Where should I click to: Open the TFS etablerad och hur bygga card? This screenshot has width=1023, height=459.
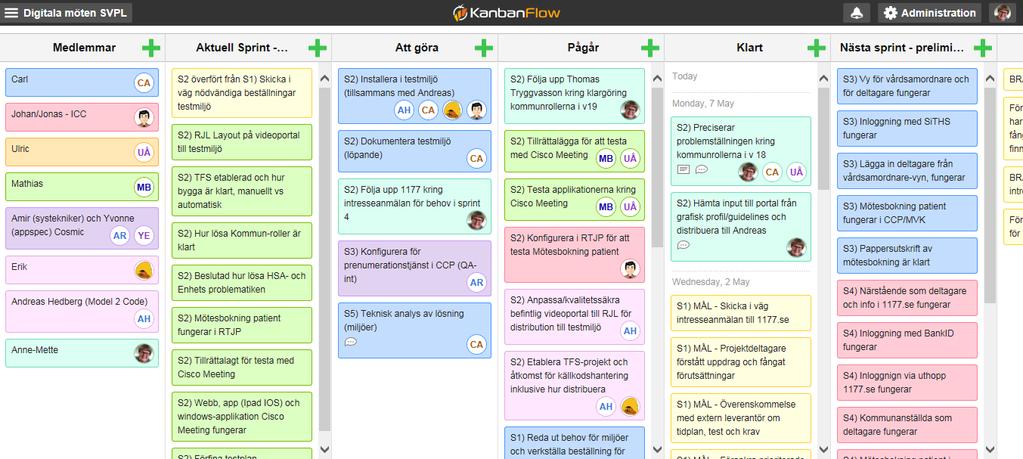241,191
